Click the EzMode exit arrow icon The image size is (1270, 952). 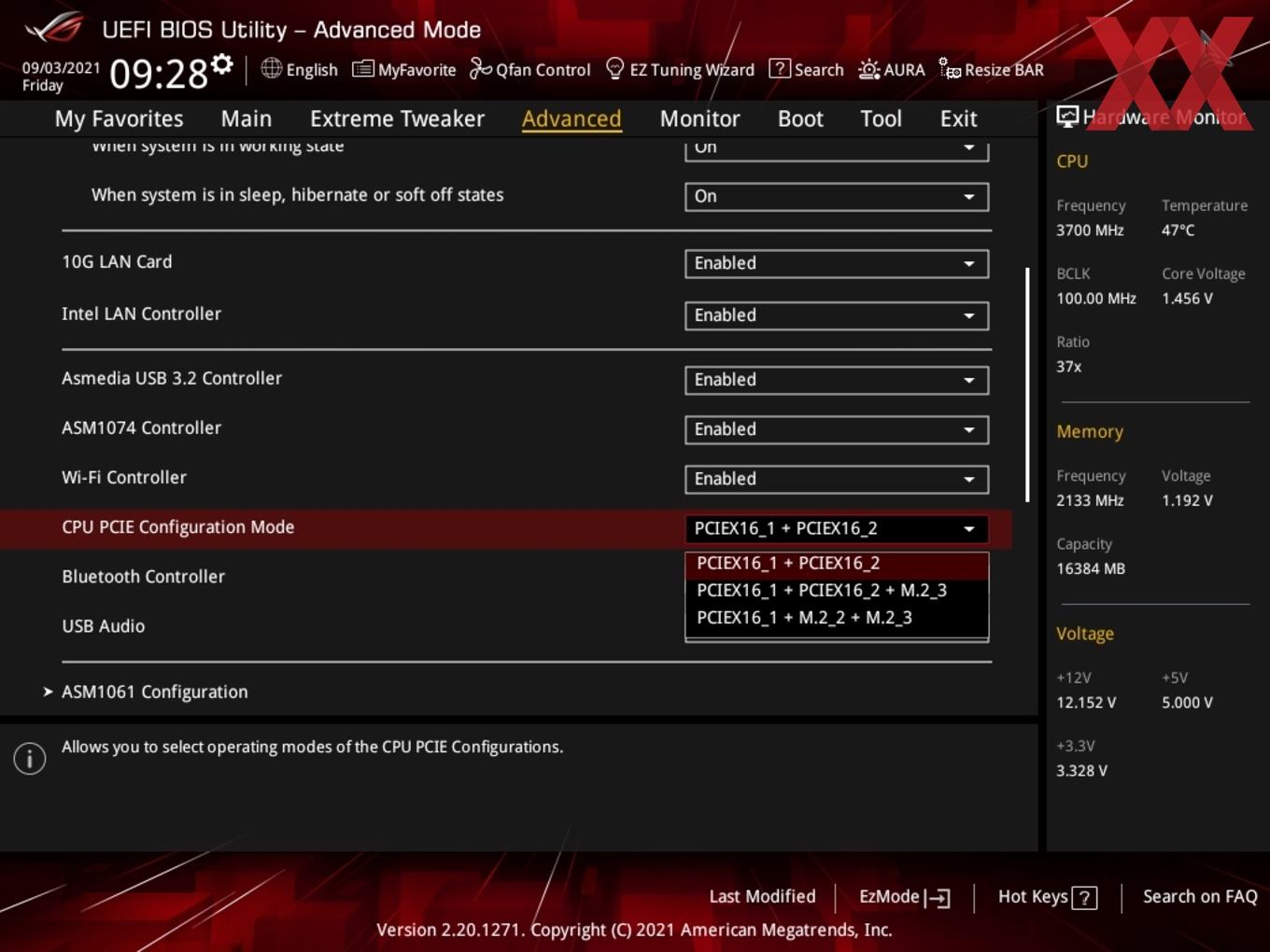[938, 898]
